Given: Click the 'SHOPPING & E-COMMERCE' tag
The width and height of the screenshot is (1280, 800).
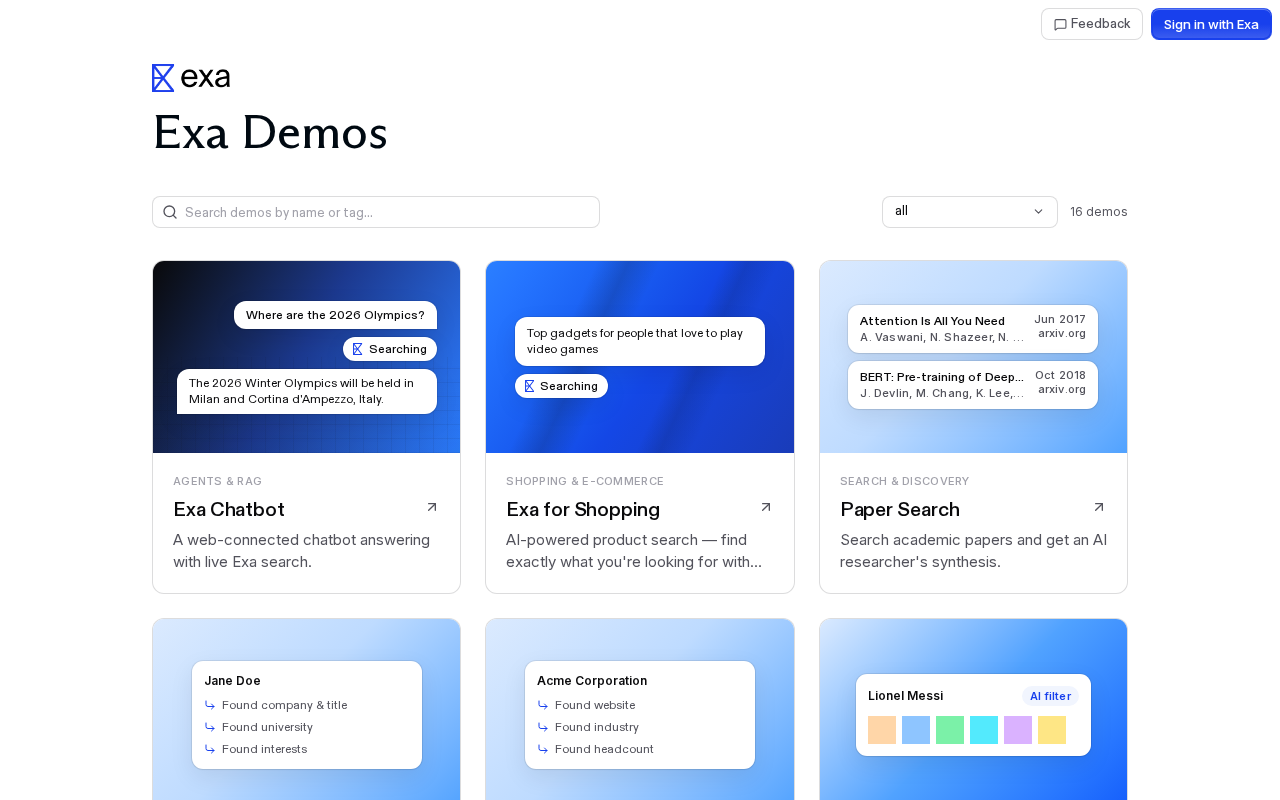Looking at the screenshot, I should pos(585,482).
